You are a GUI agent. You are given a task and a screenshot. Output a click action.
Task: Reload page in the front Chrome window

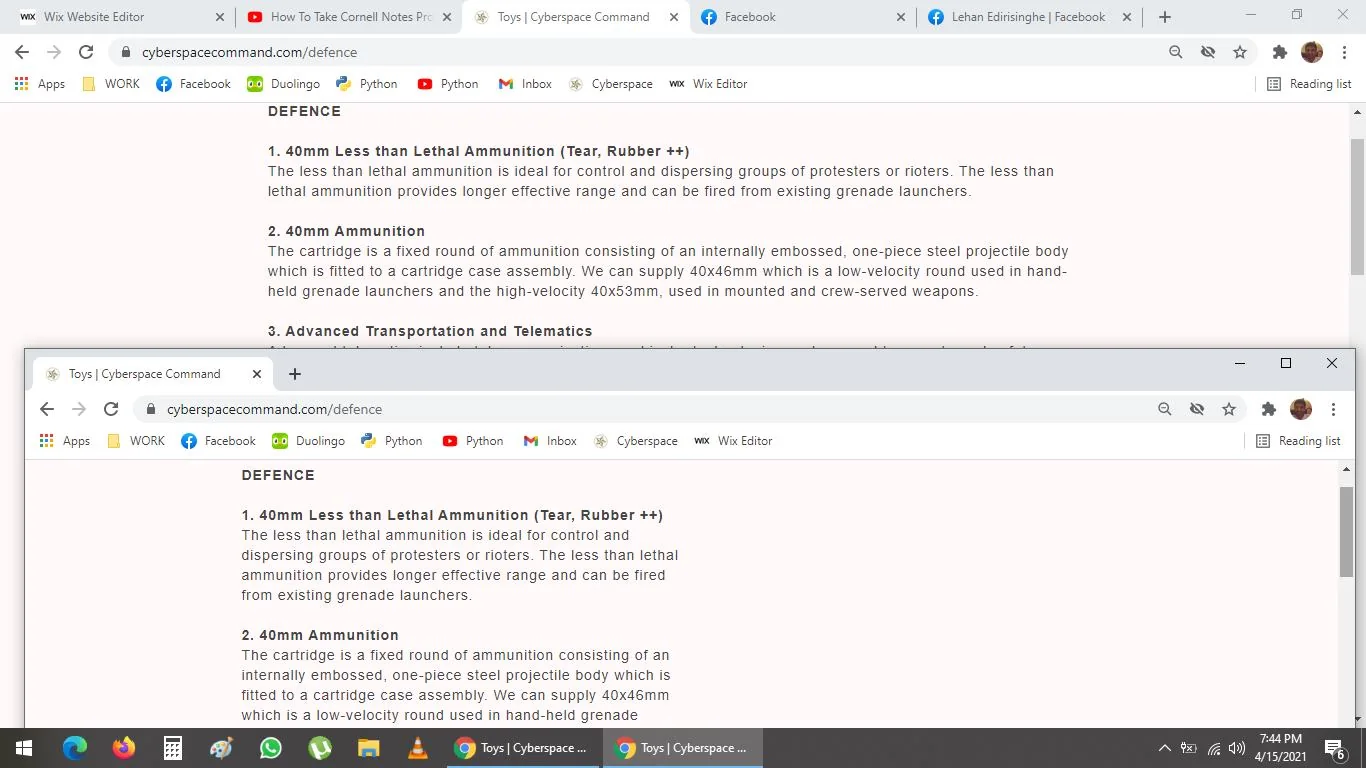(111, 409)
